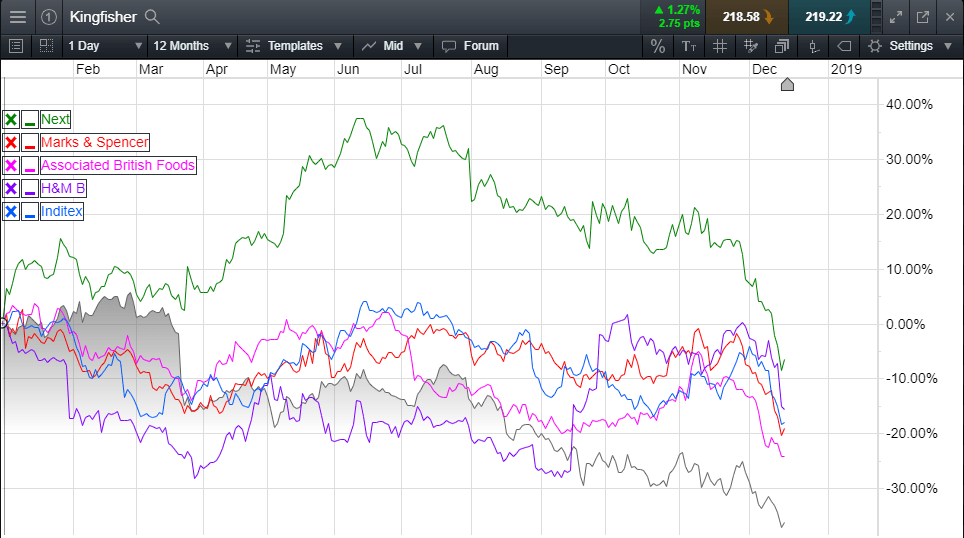Click the Settings gear icon

(x=875, y=46)
